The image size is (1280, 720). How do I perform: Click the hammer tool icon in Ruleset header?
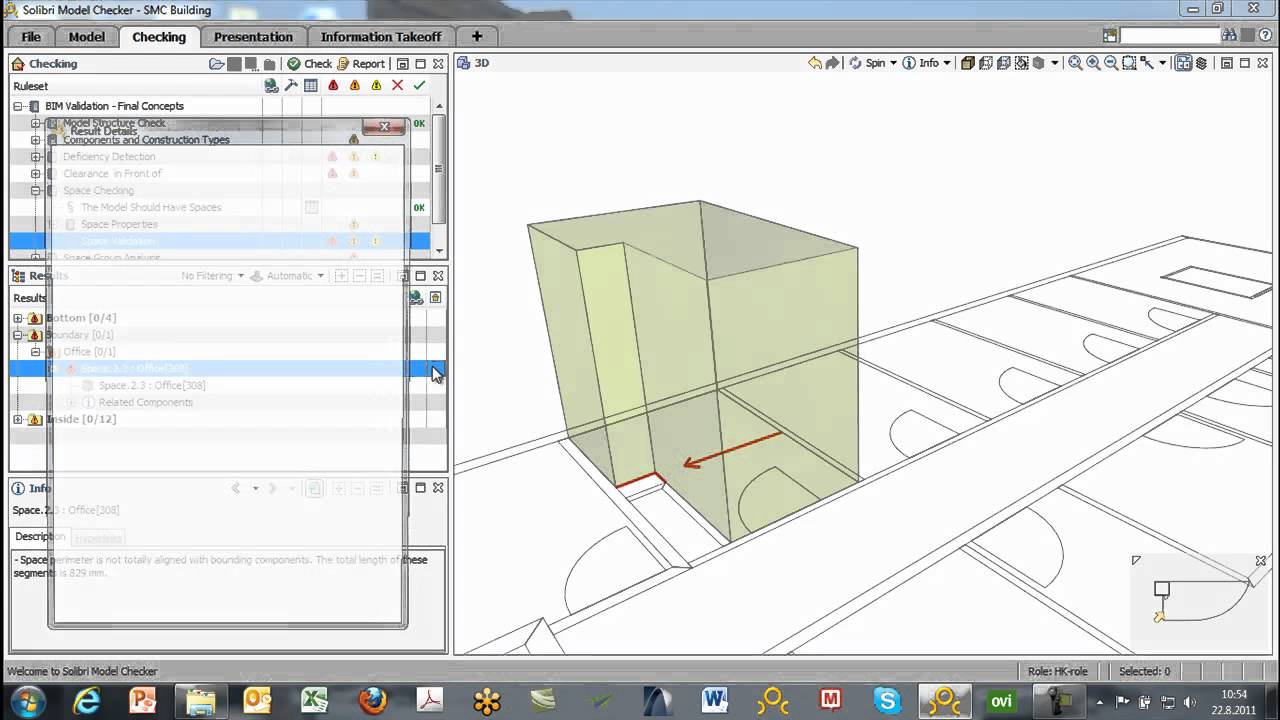click(291, 86)
